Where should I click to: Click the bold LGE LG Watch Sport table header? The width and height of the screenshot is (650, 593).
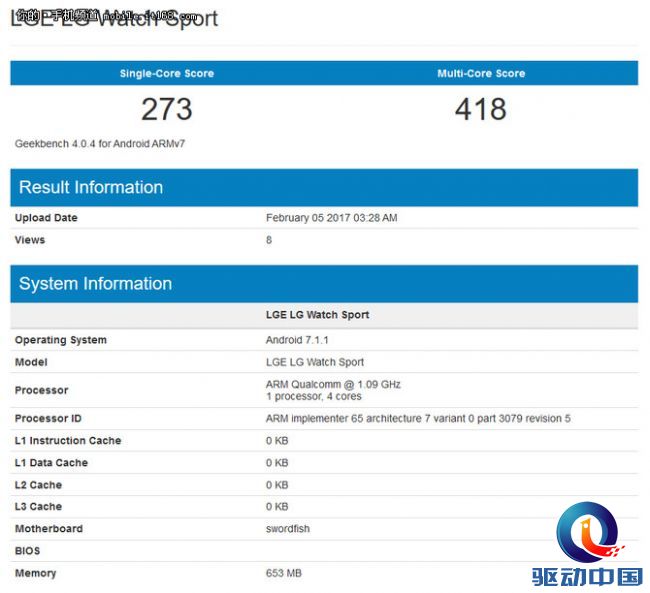(x=318, y=315)
